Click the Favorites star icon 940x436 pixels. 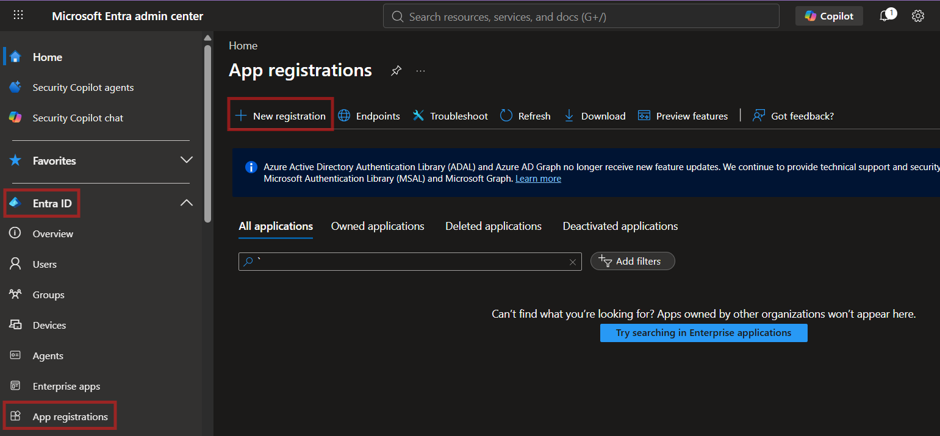tap(16, 160)
